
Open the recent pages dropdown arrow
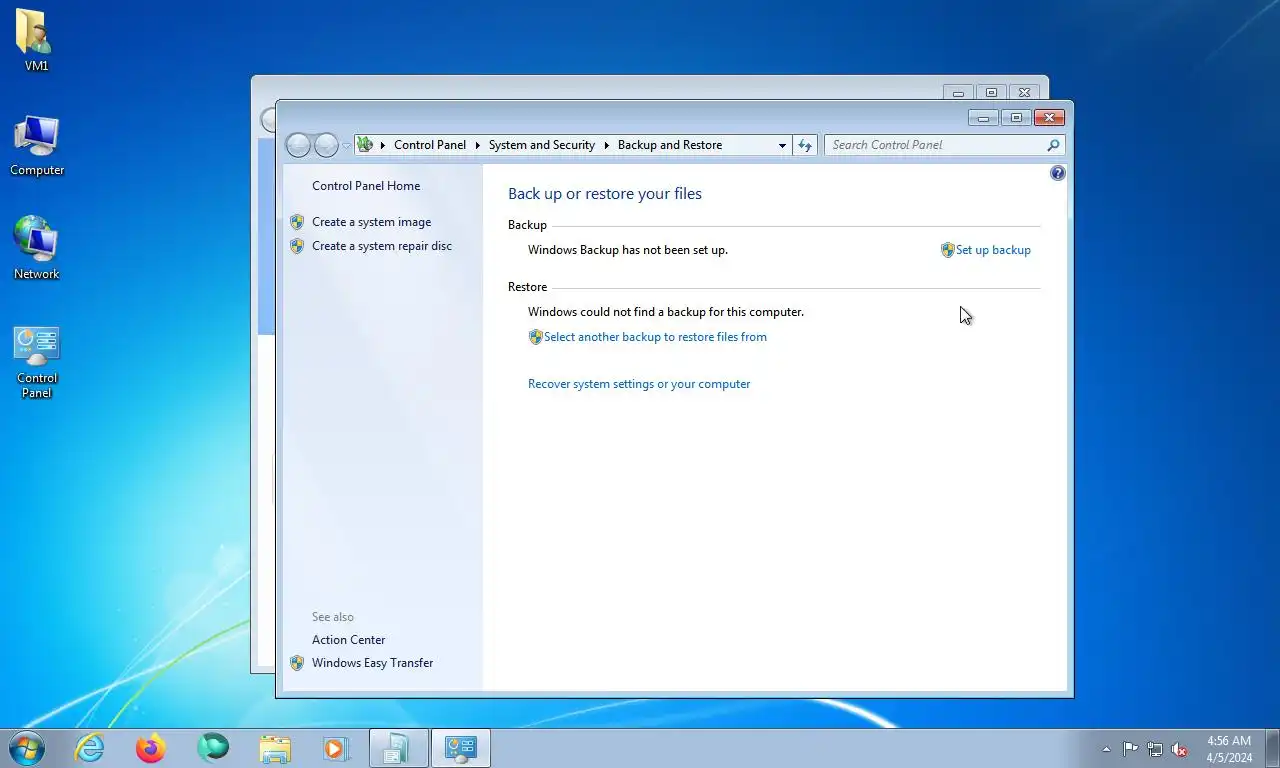347,146
